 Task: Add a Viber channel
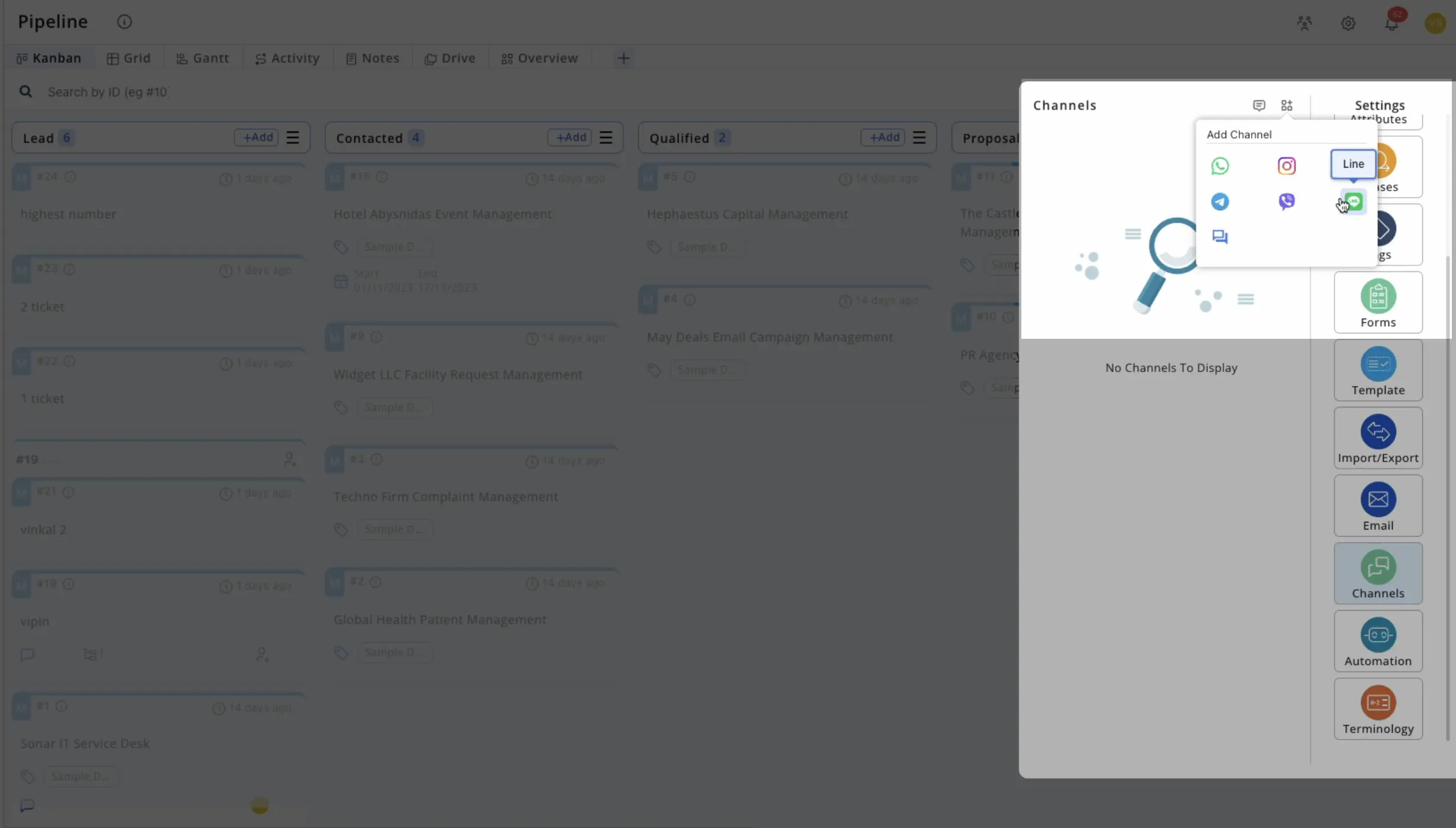[x=1286, y=201]
